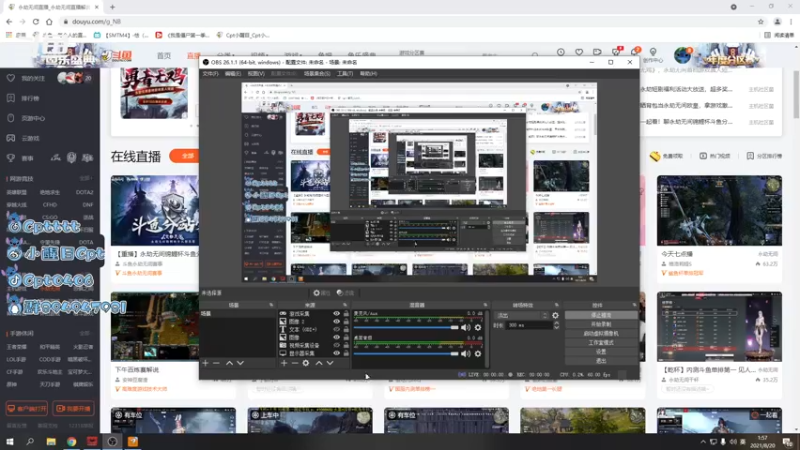800x450 pixels.
Task: Move scene up in scenes list
Action: (230, 363)
